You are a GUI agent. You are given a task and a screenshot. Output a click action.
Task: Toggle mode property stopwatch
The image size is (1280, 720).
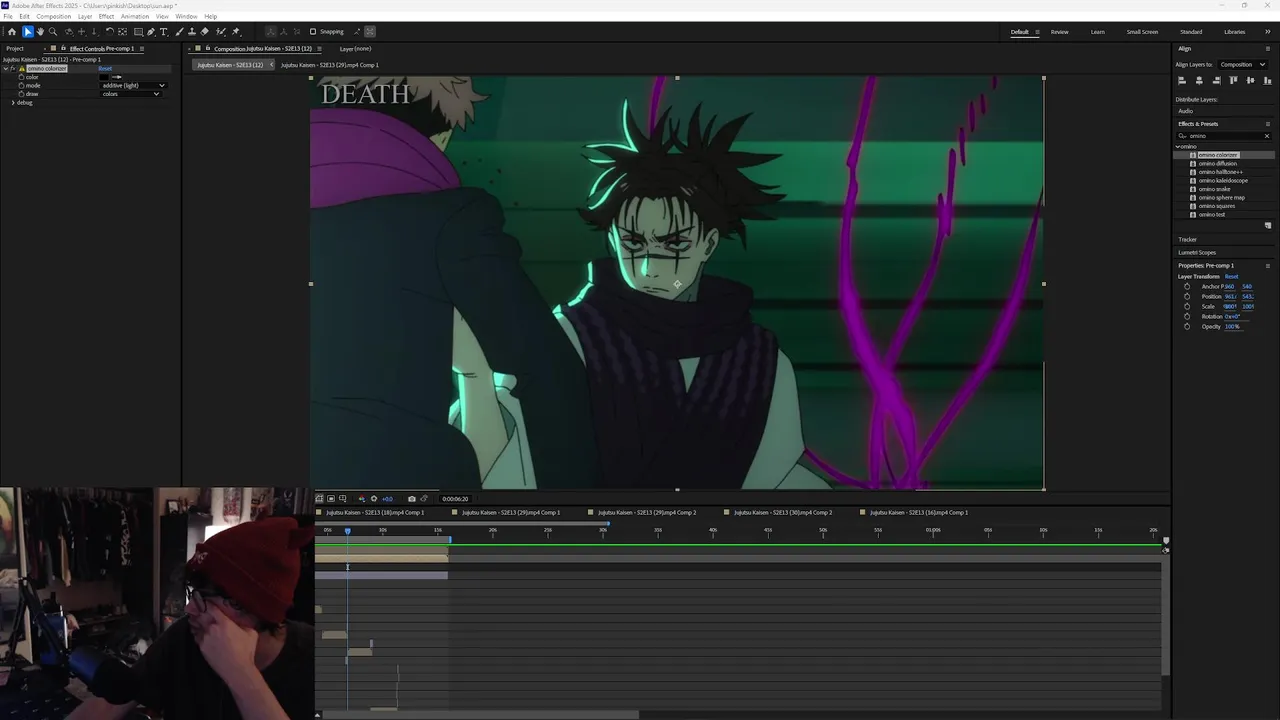point(21,85)
